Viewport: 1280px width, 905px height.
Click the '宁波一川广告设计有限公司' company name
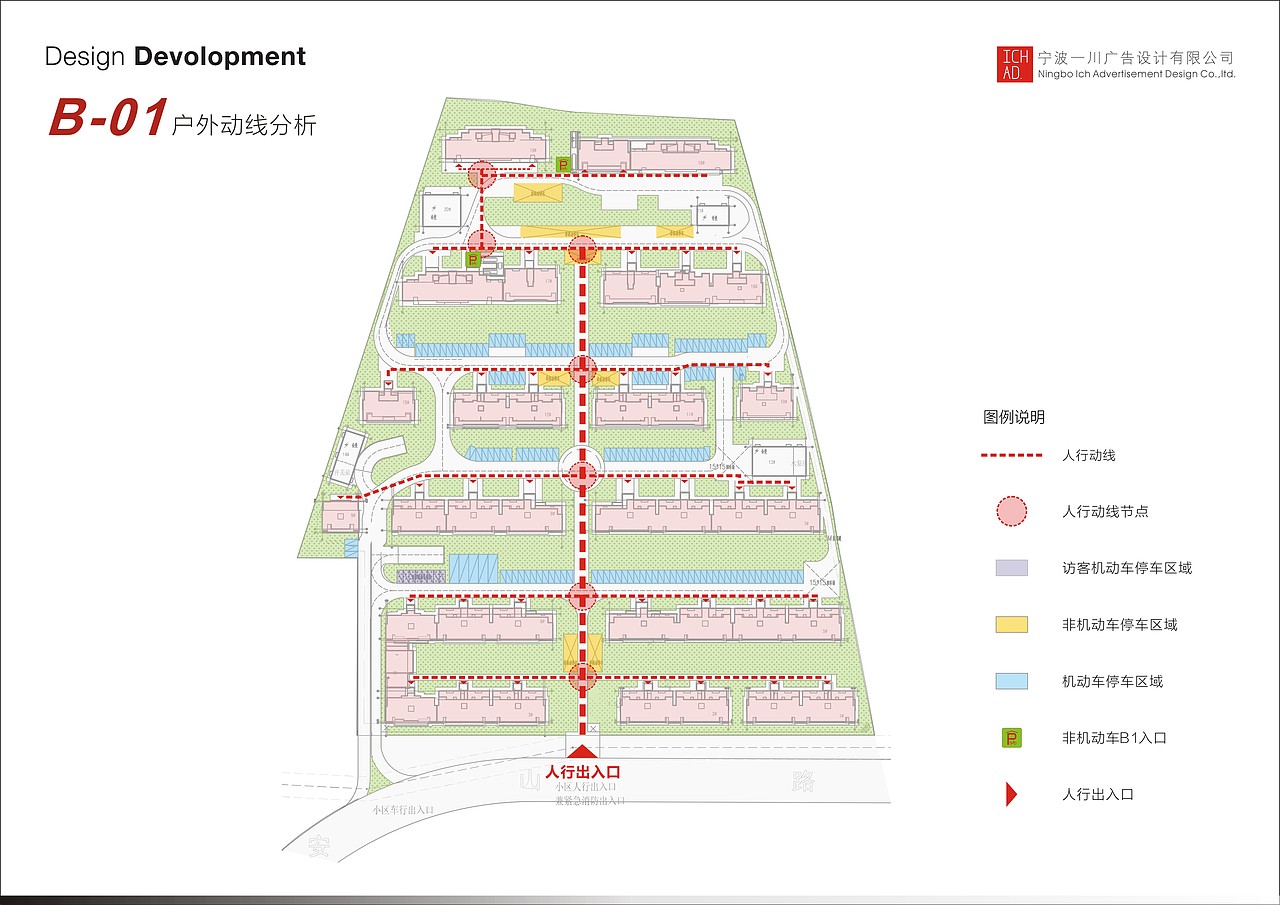pos(1136,57)
